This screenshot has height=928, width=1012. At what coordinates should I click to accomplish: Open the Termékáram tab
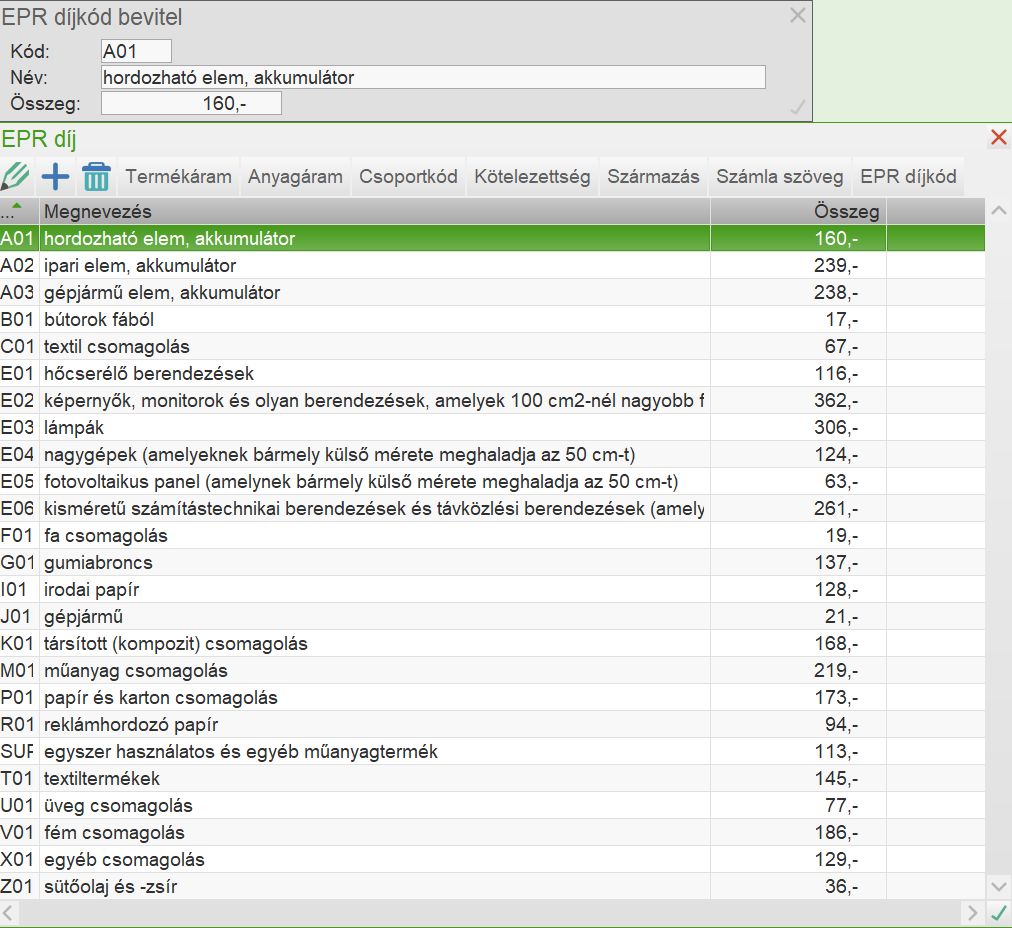point(178,177)
